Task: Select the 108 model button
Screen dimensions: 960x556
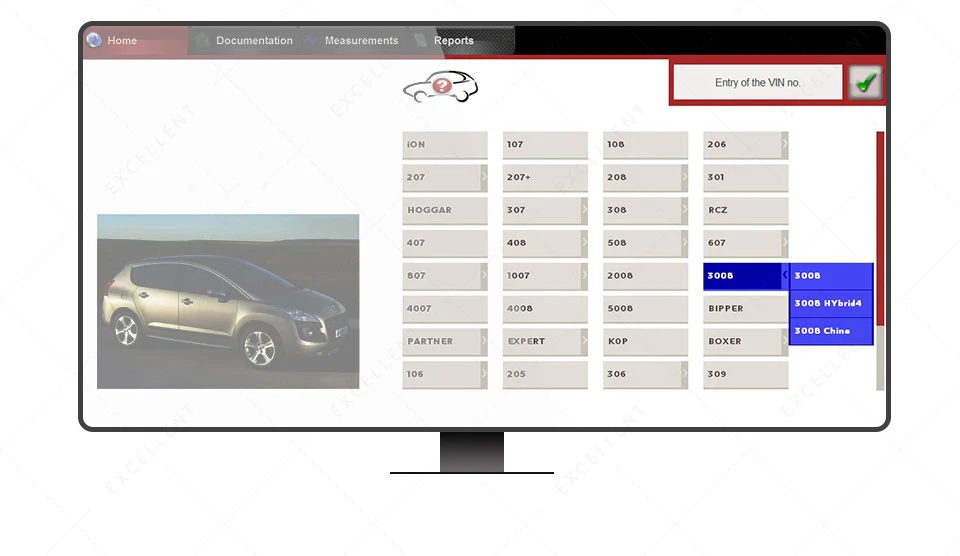Action: coord(645,145)
